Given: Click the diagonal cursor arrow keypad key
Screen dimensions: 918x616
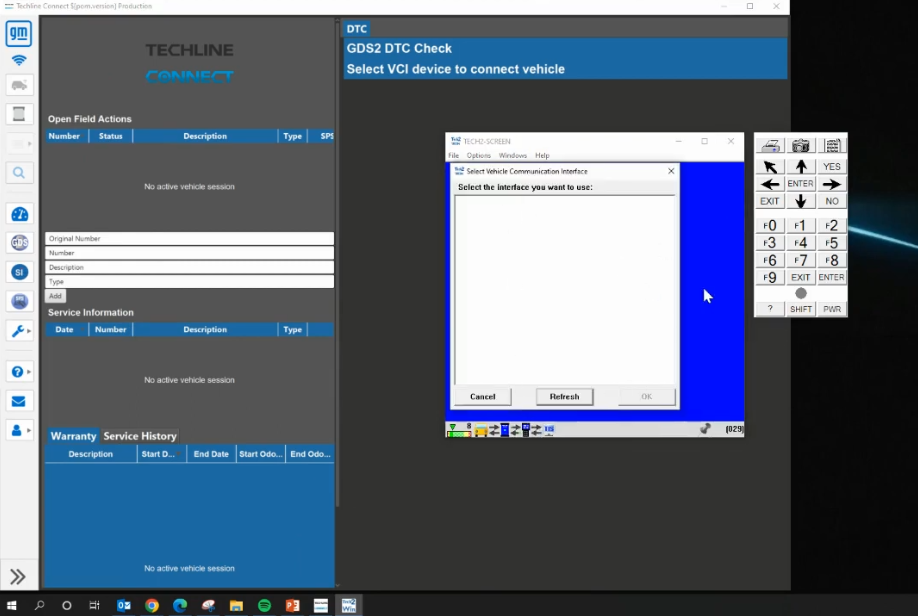Looking at the screenshot, I should tap(770, 167).
